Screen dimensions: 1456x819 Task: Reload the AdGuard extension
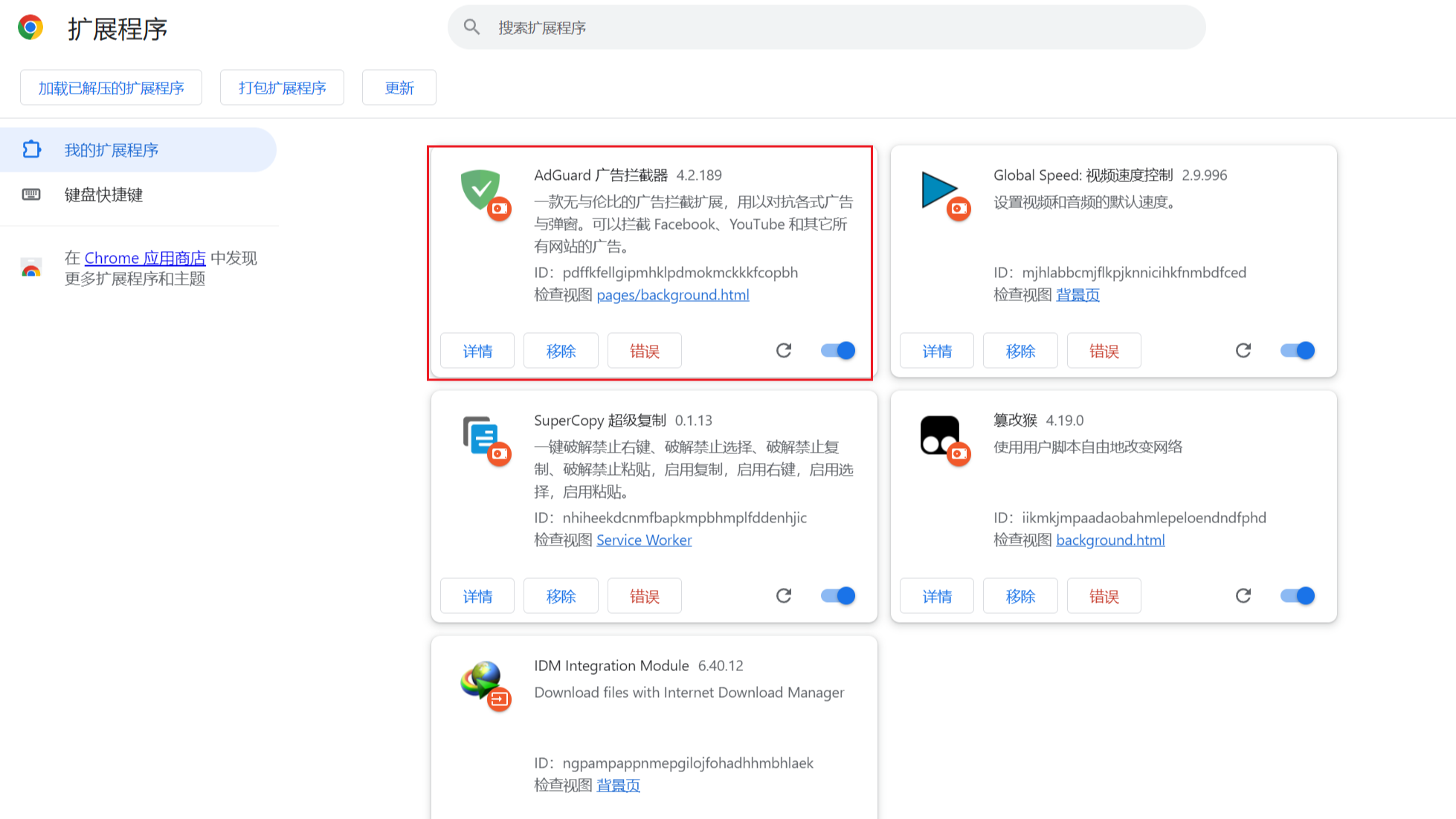tap(784, 350)
